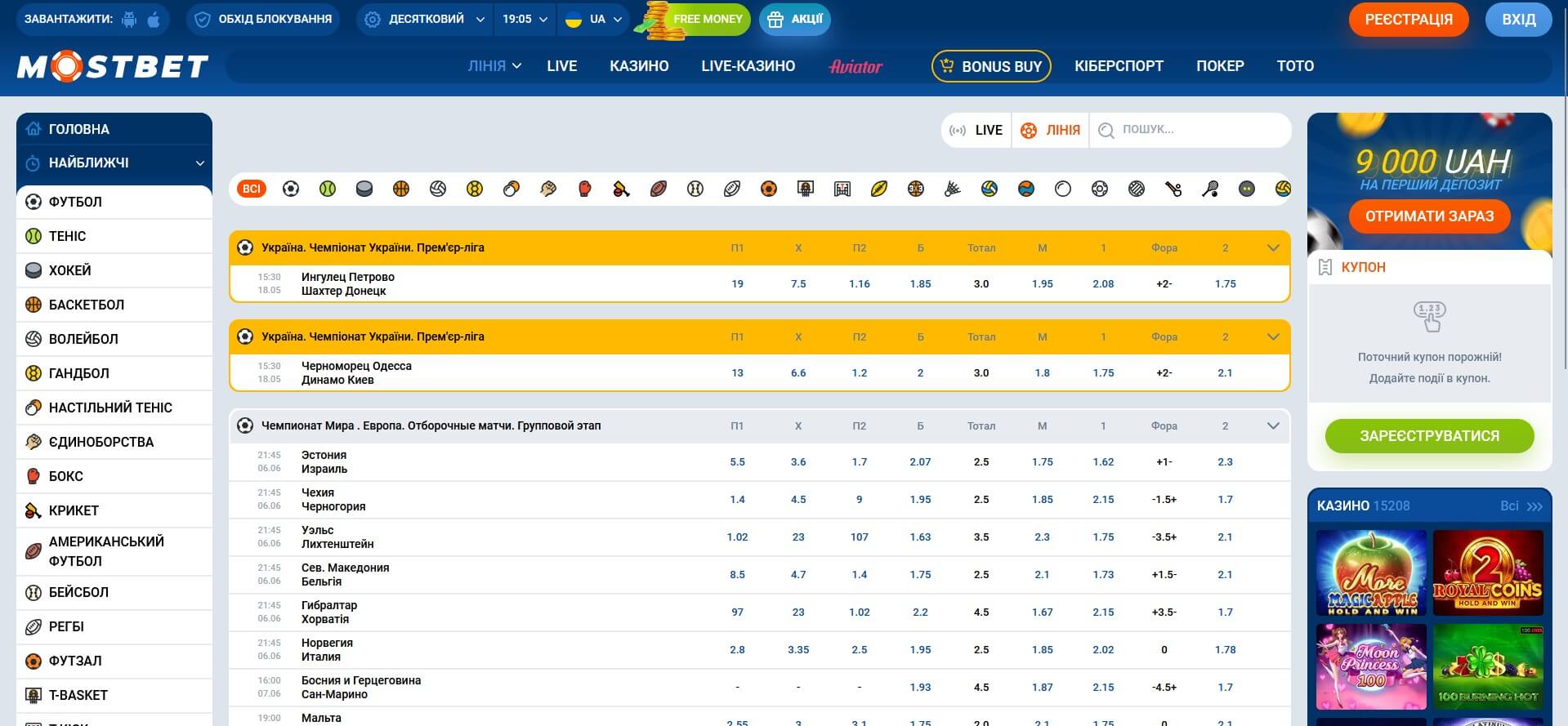Select the cricket icon in filter bar
This screenshot has height=726, width=1568.
pyautogui.click(x=622, y=189)
